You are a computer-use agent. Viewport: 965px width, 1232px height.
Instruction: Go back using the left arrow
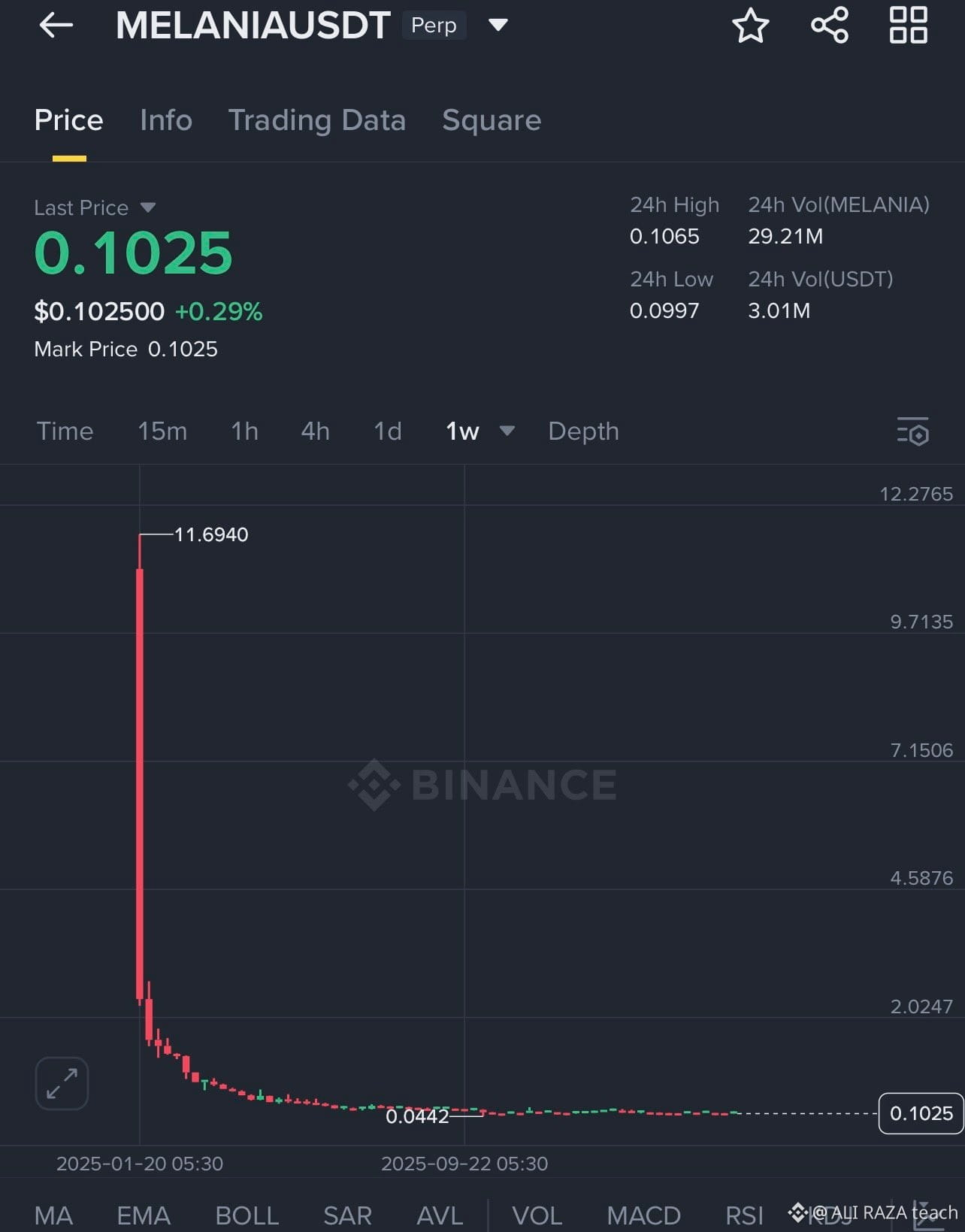click(x=56, y=26)
